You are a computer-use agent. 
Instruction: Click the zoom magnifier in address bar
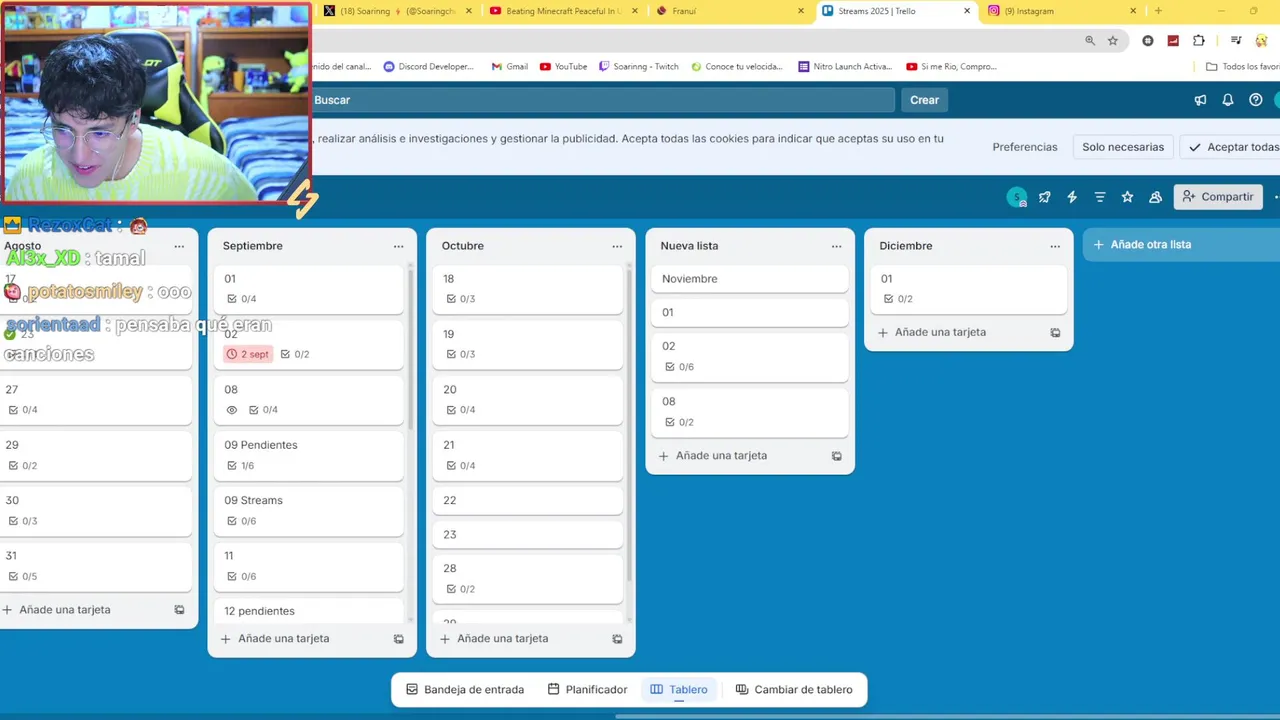1090,40
